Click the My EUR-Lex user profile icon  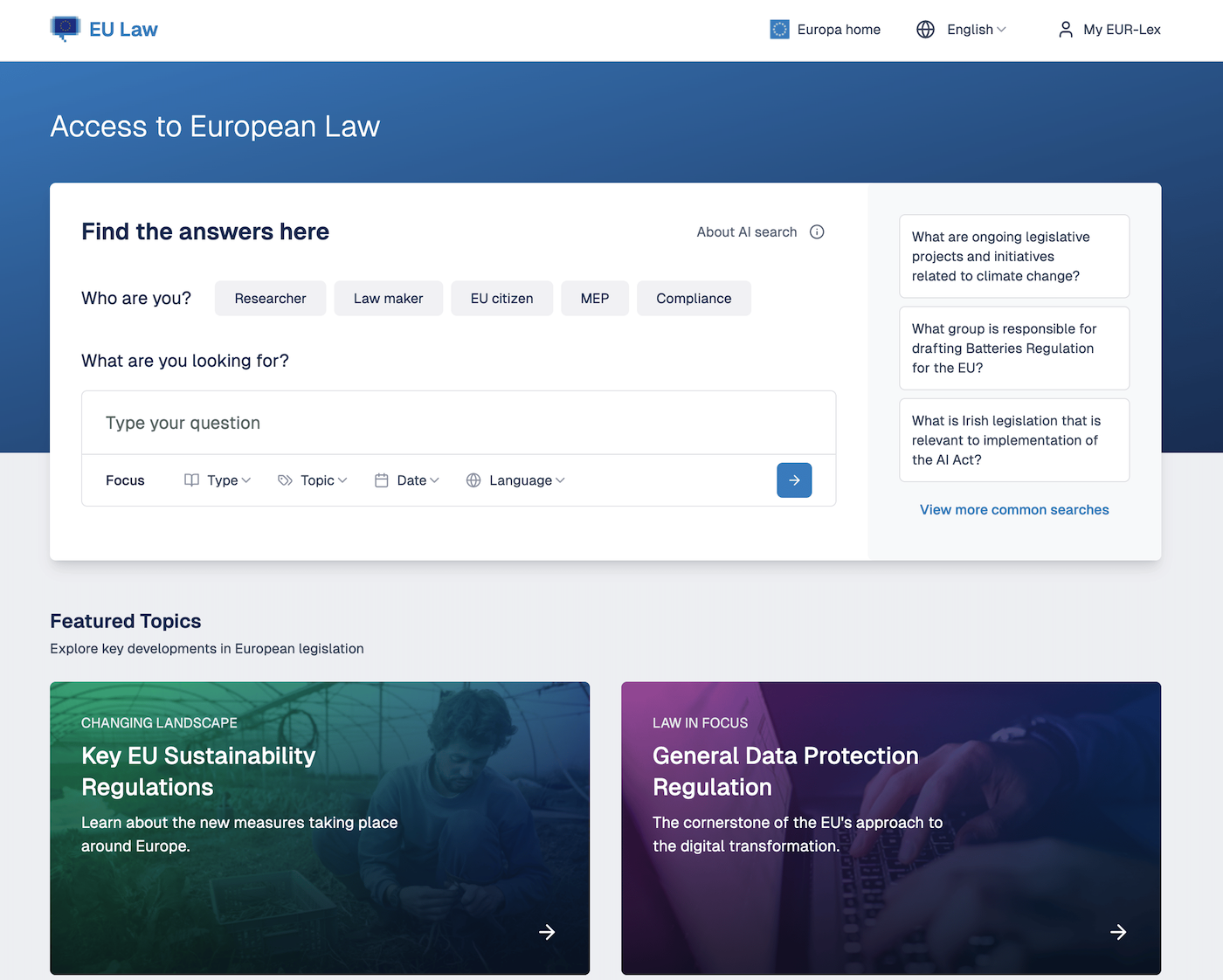pyautogui.click(x=1065, y=30)
